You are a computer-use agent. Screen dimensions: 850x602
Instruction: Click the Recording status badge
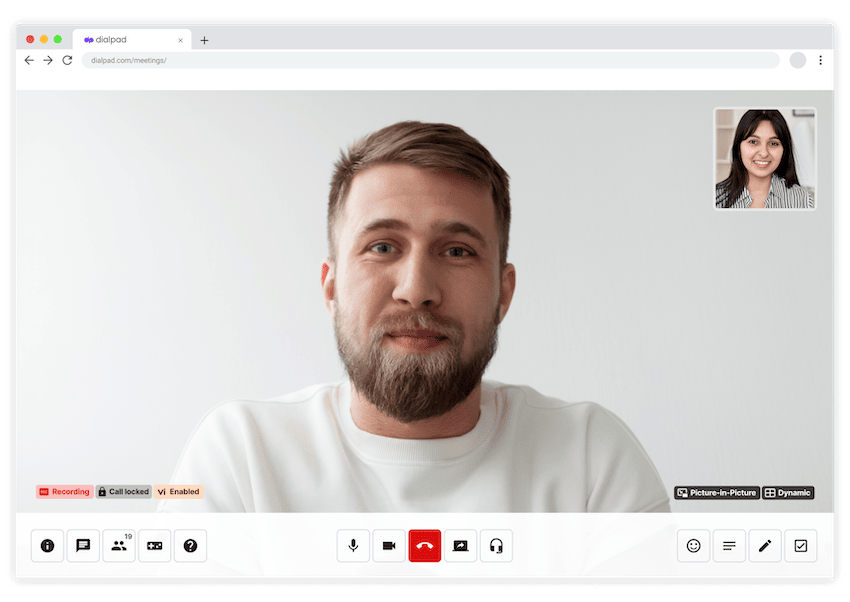(x=63, y=491)
